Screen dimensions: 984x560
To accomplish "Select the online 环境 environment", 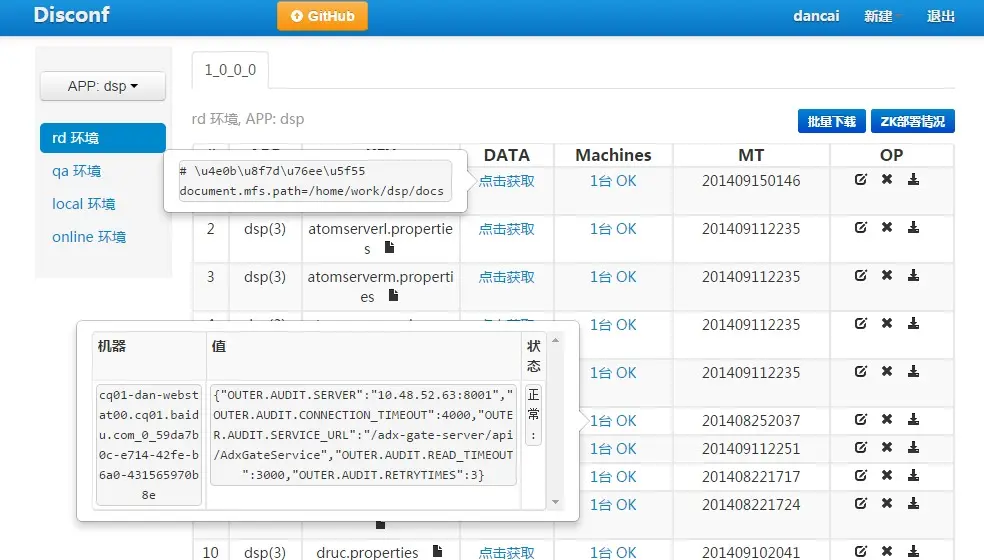I will pos(89,237).
